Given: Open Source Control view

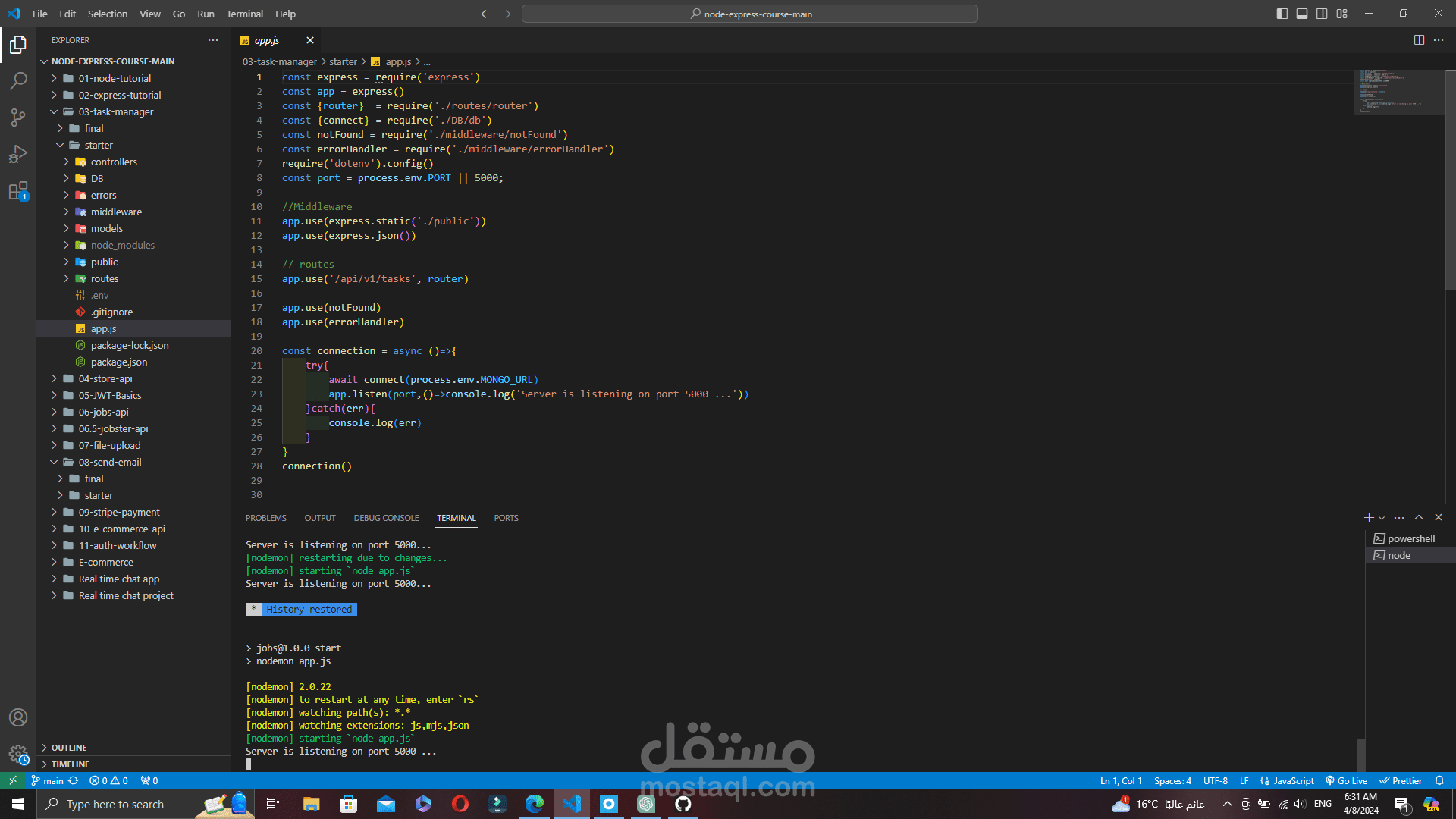Looking at the screenshot, I should point(18,117).
